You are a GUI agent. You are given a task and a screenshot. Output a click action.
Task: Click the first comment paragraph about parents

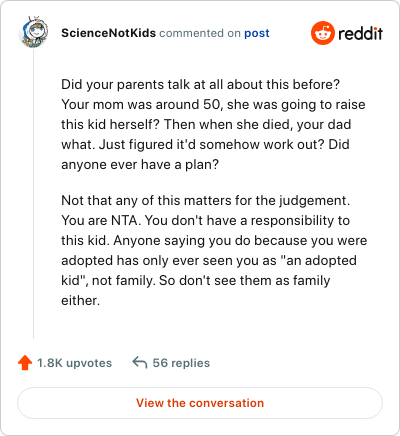point(213,124)
